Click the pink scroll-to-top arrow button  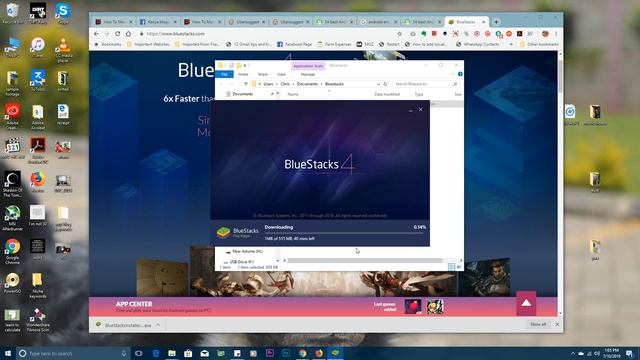[526, 303]
